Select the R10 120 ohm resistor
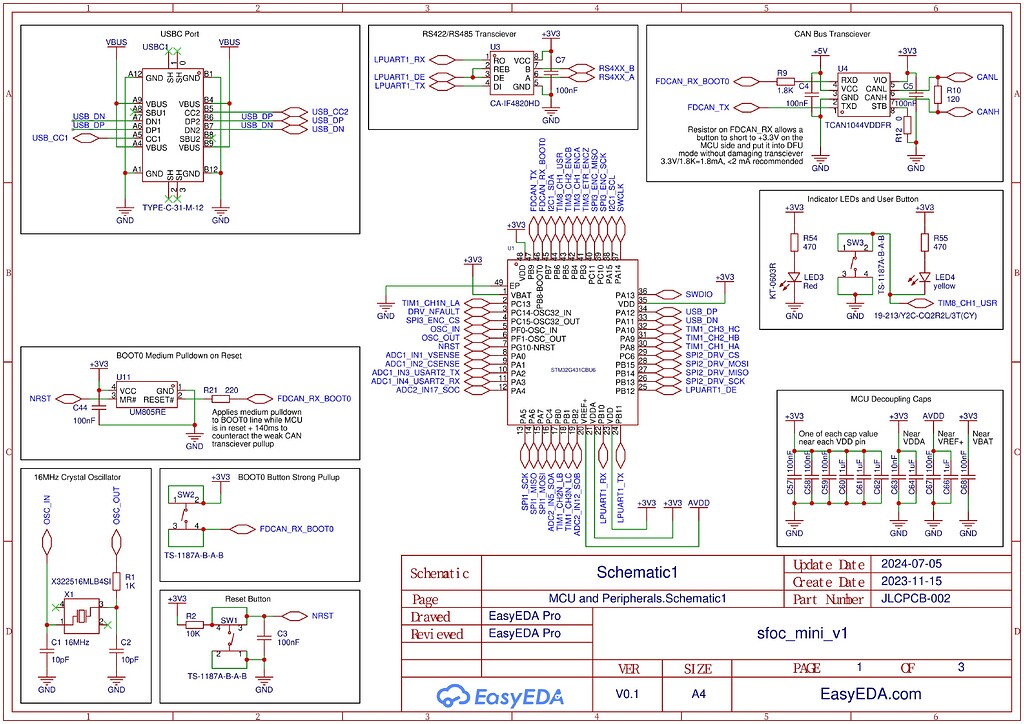The image size is (1024, 724). click(x=939, y=94)
